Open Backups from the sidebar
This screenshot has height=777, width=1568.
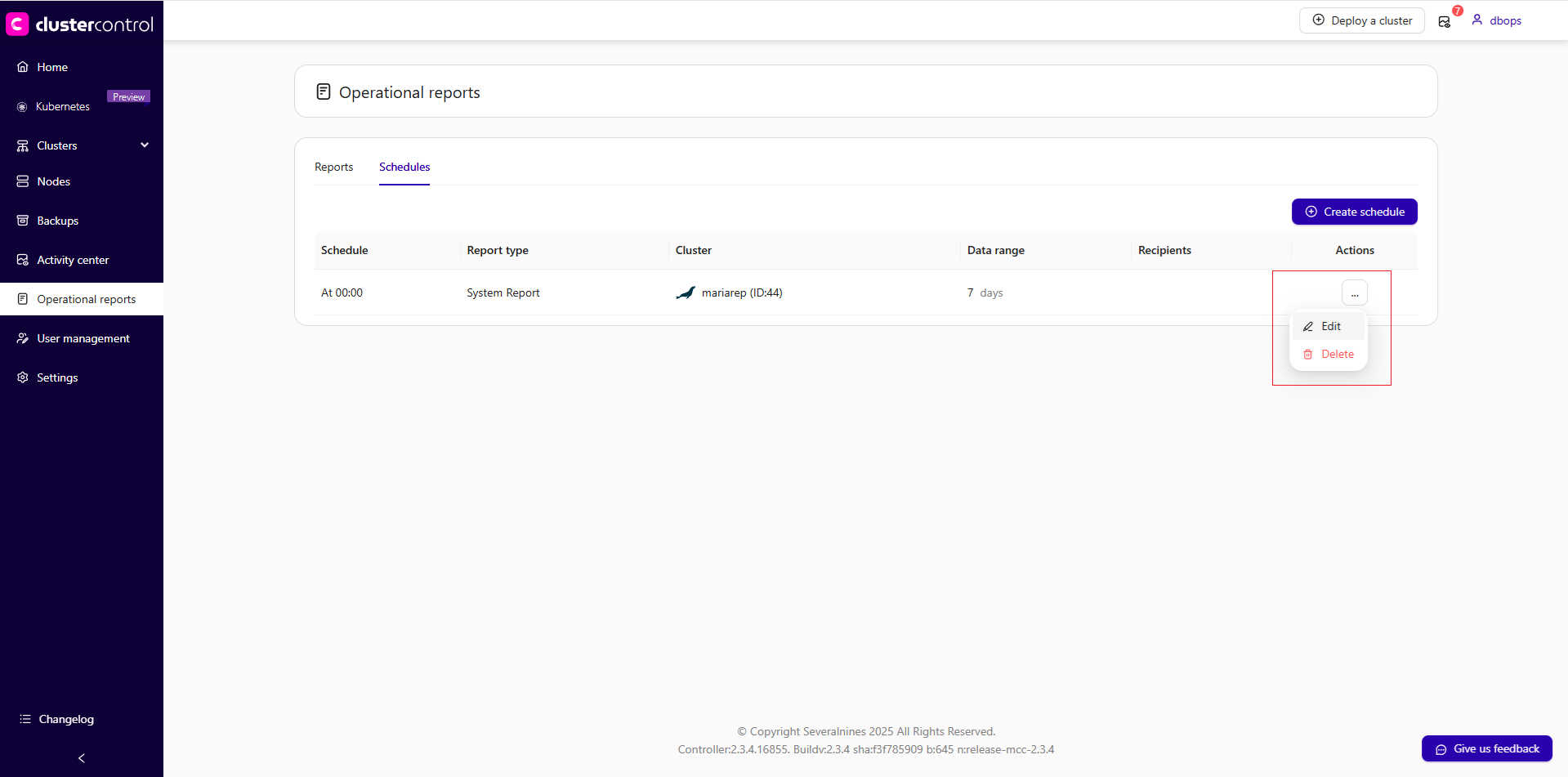[x=57, y=221]
